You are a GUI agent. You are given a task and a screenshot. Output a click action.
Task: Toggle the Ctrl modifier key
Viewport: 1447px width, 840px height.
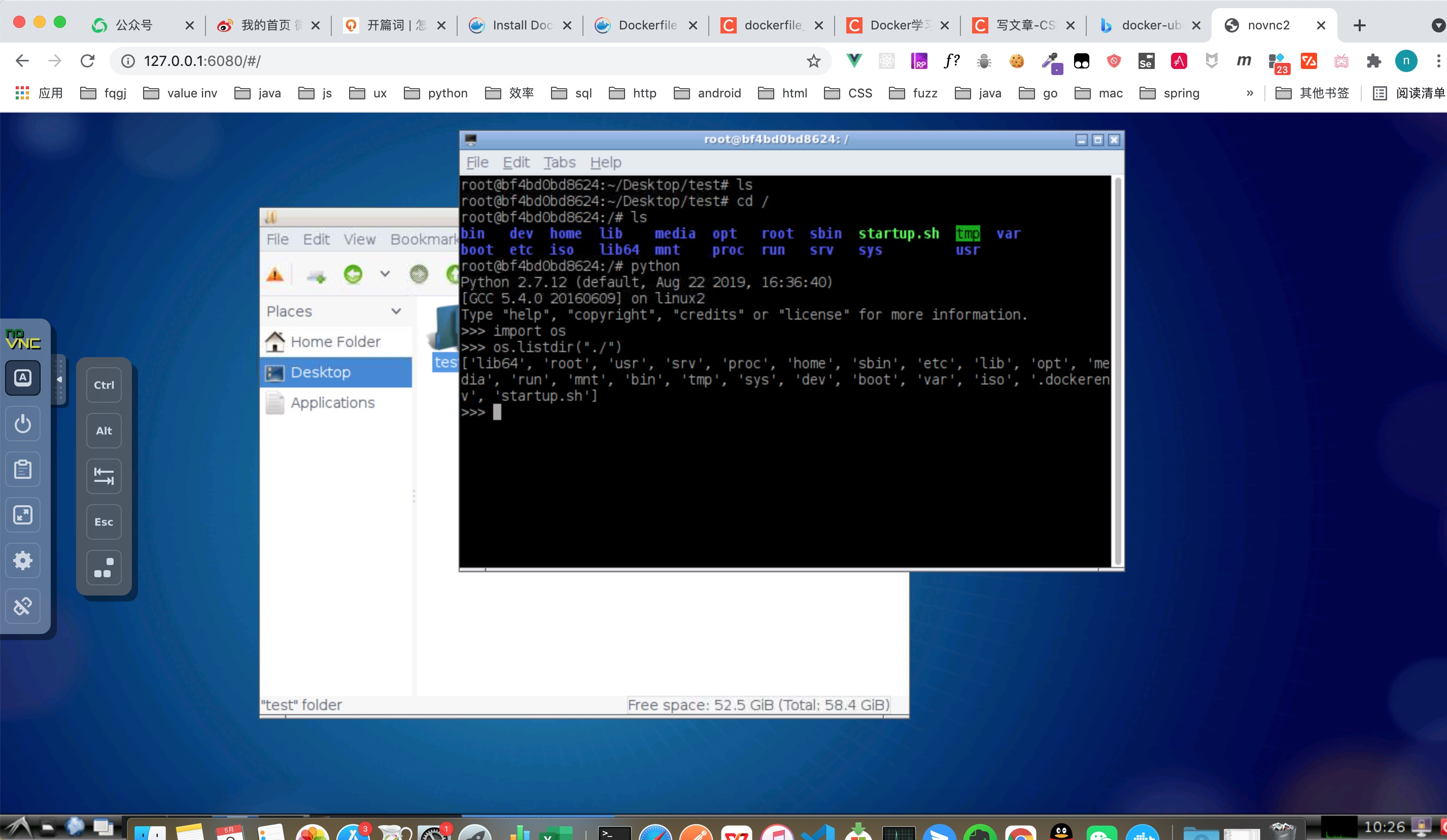[104, 384]
